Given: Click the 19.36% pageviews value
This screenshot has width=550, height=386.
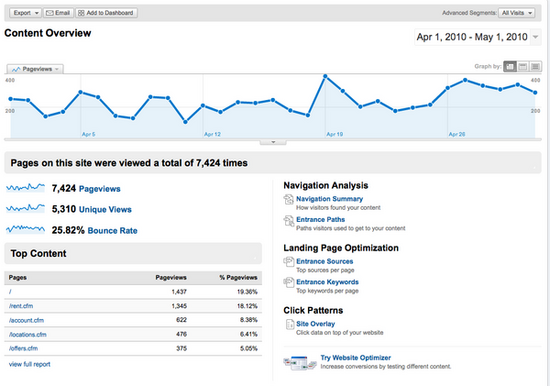Looking at the screenshot, I should tap(247, 292).
